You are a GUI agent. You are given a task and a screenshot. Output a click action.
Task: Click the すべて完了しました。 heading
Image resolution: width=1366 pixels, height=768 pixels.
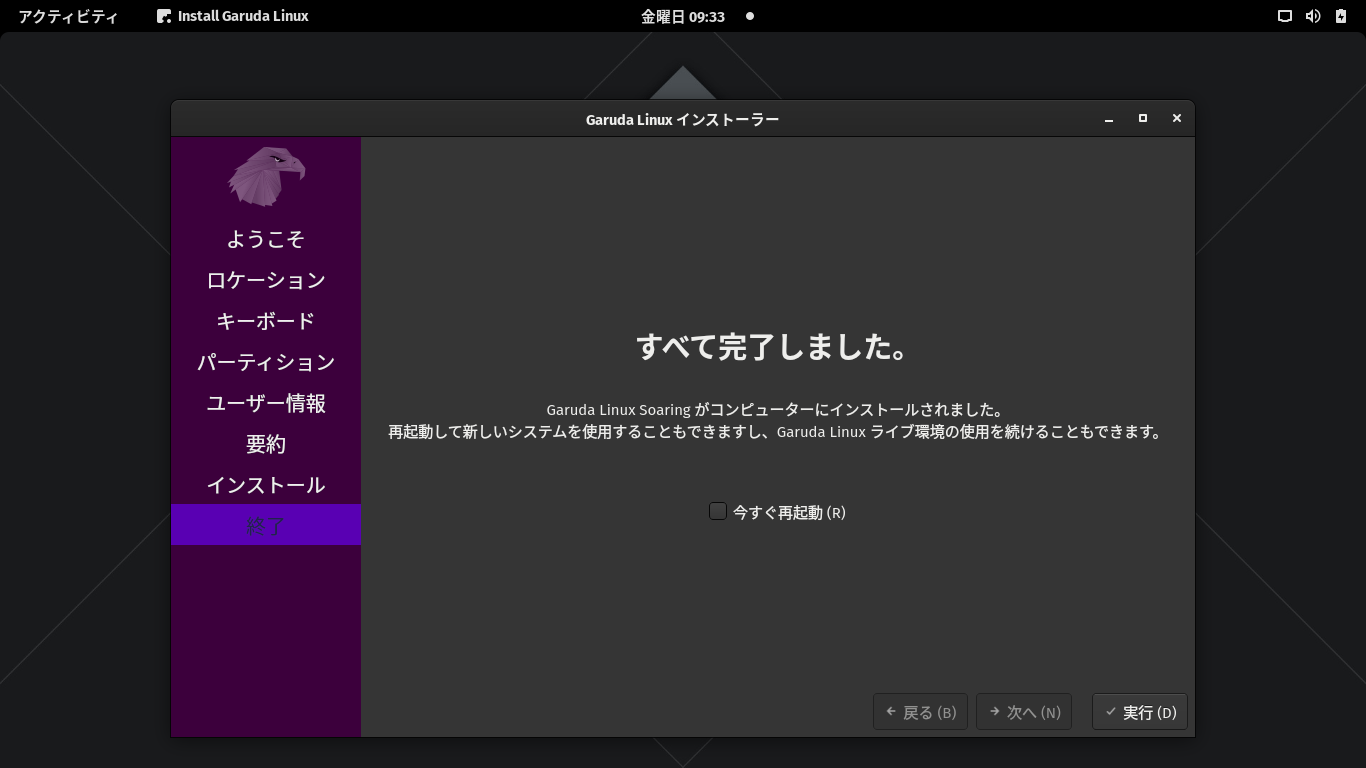[774, 347]
